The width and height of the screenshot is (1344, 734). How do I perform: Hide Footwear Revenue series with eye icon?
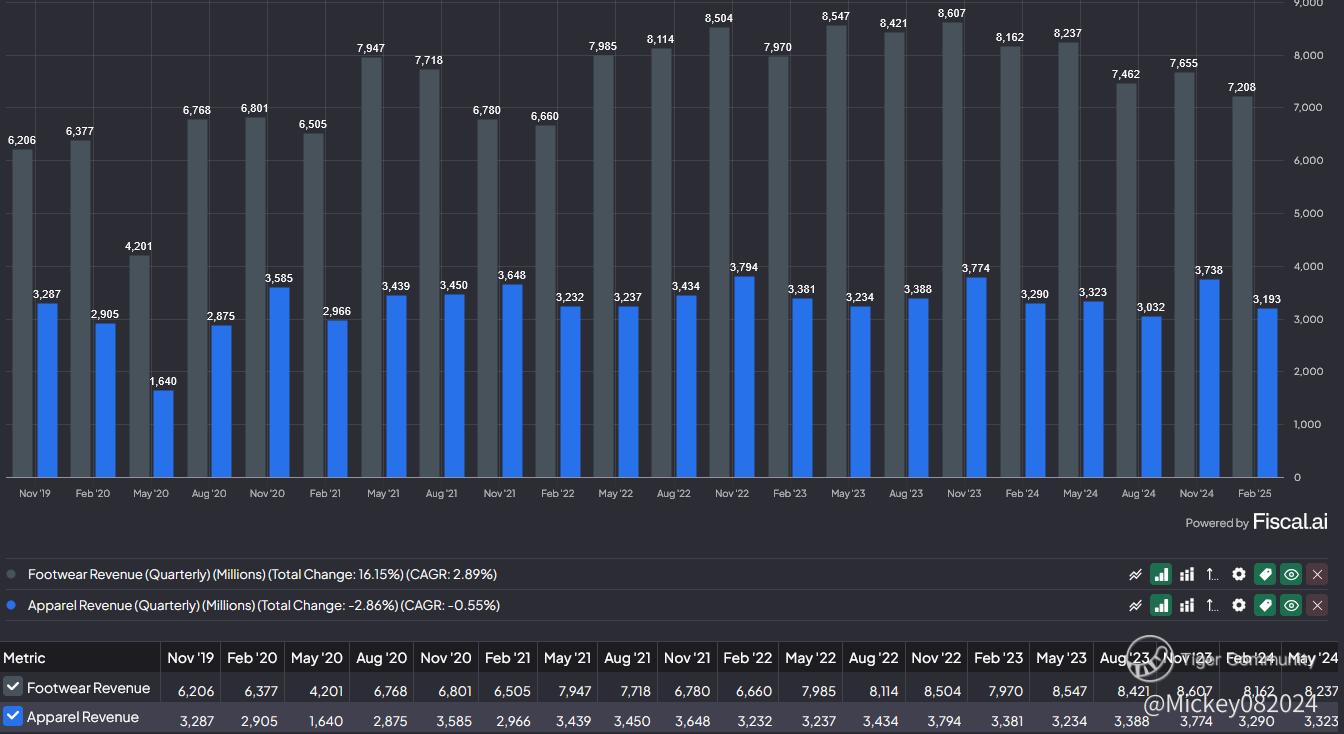coord(1291,574)
